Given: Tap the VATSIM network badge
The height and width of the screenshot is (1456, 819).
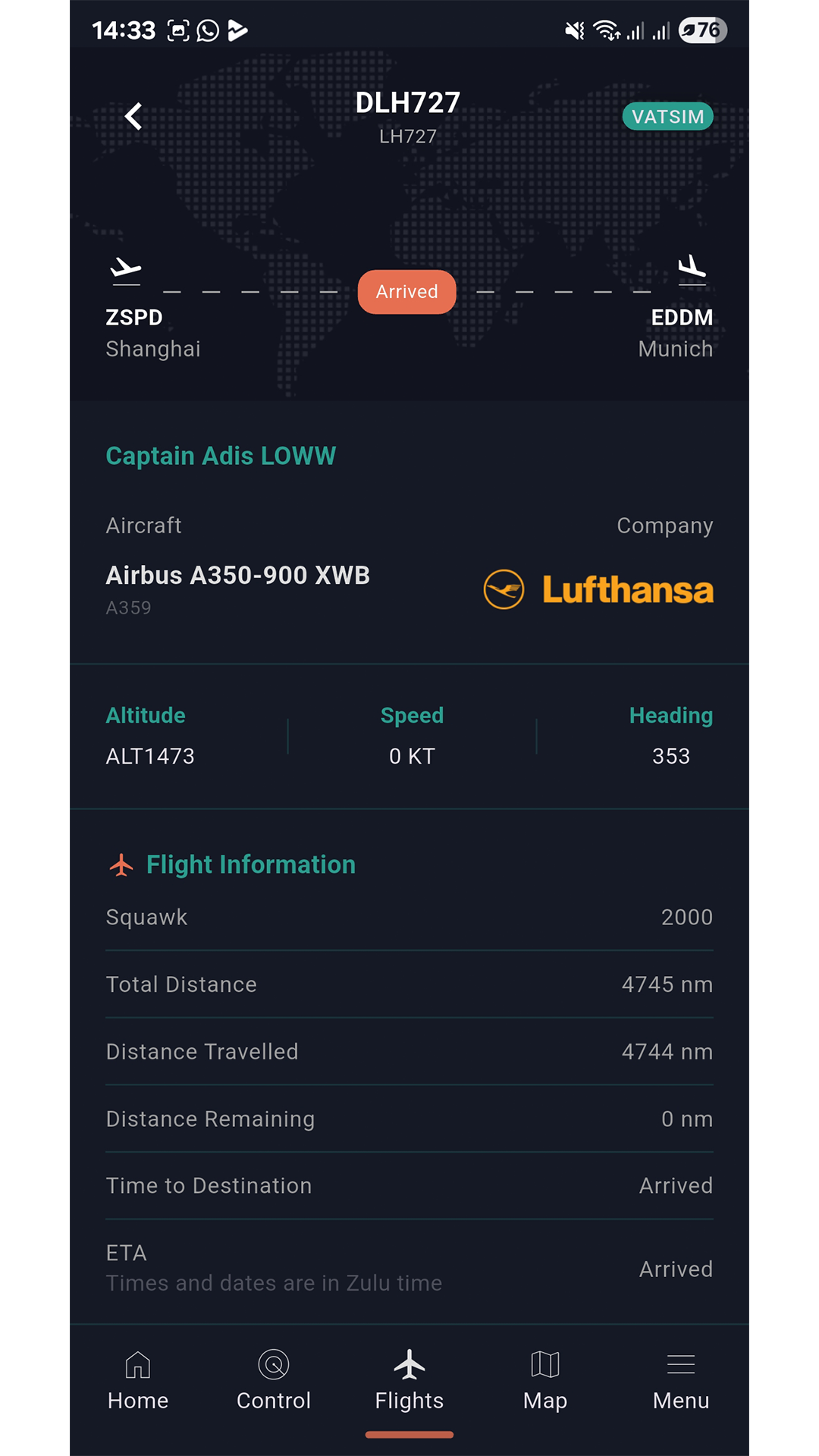Looking at the screenshot, I should pyautogui.click(x=667, y=117).
